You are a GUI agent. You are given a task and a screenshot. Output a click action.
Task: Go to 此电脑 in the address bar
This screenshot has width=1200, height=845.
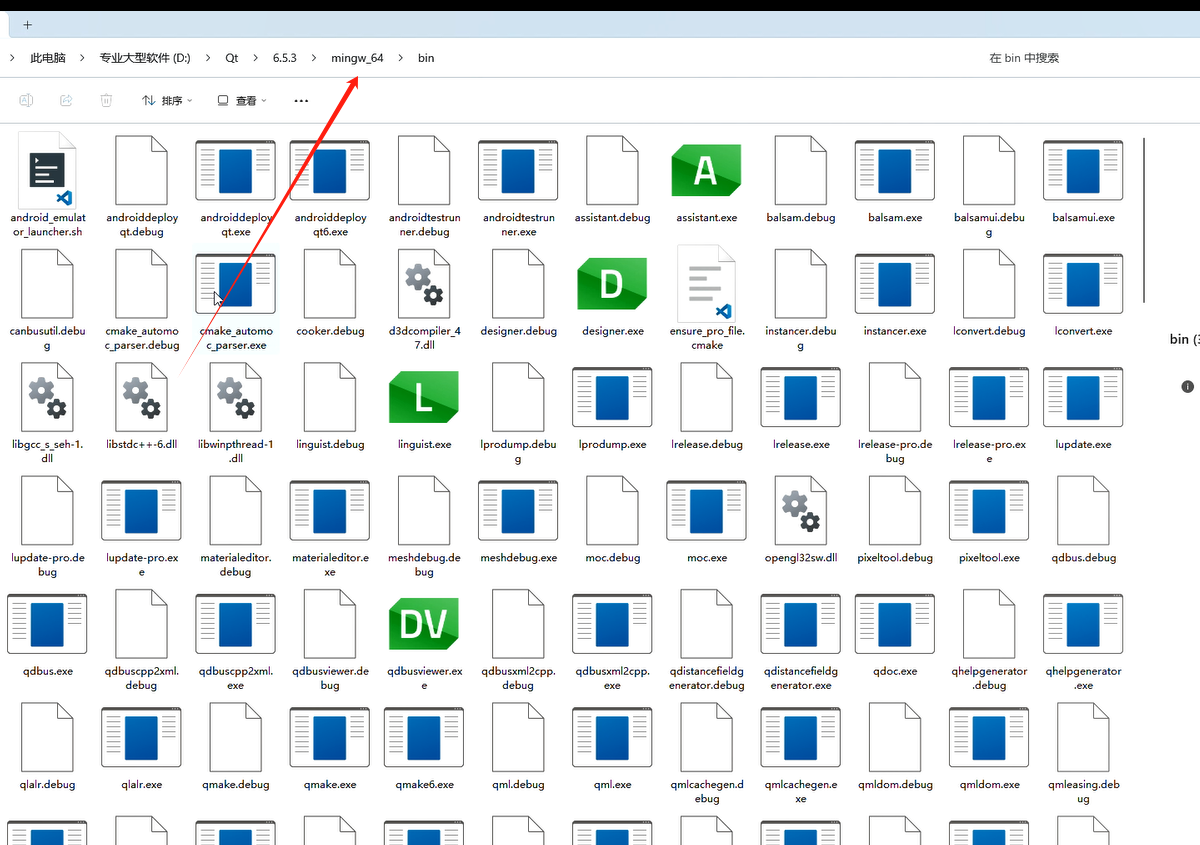[x=48, y=58]
